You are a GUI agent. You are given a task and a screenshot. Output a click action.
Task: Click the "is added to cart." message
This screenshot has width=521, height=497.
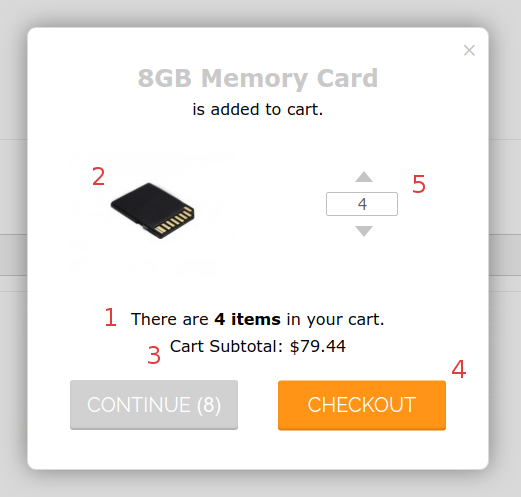coord(258,109)
